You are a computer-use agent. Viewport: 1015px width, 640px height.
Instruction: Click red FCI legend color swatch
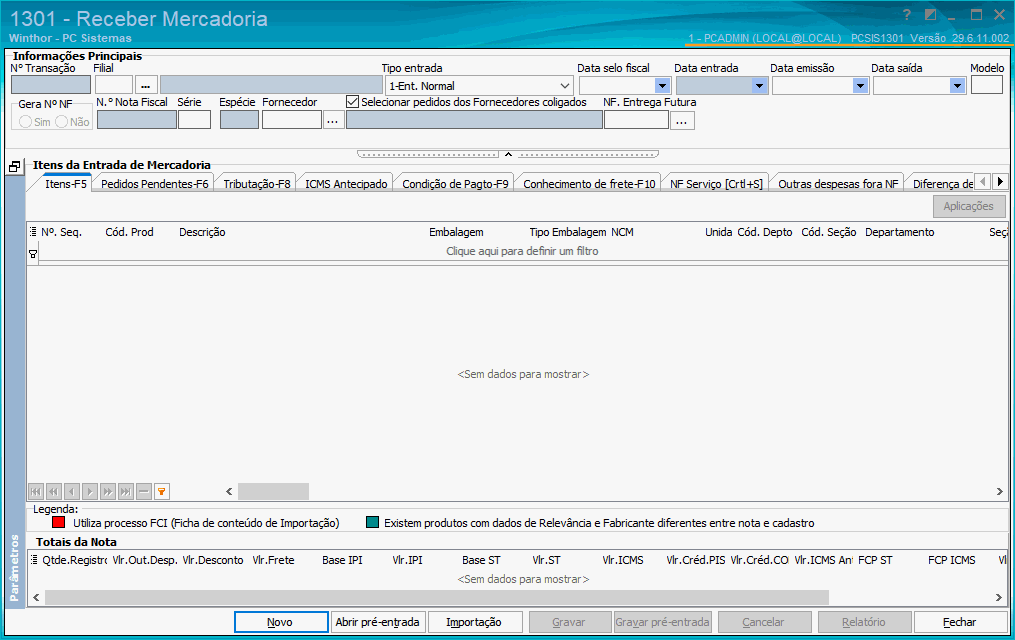[59, 522]
